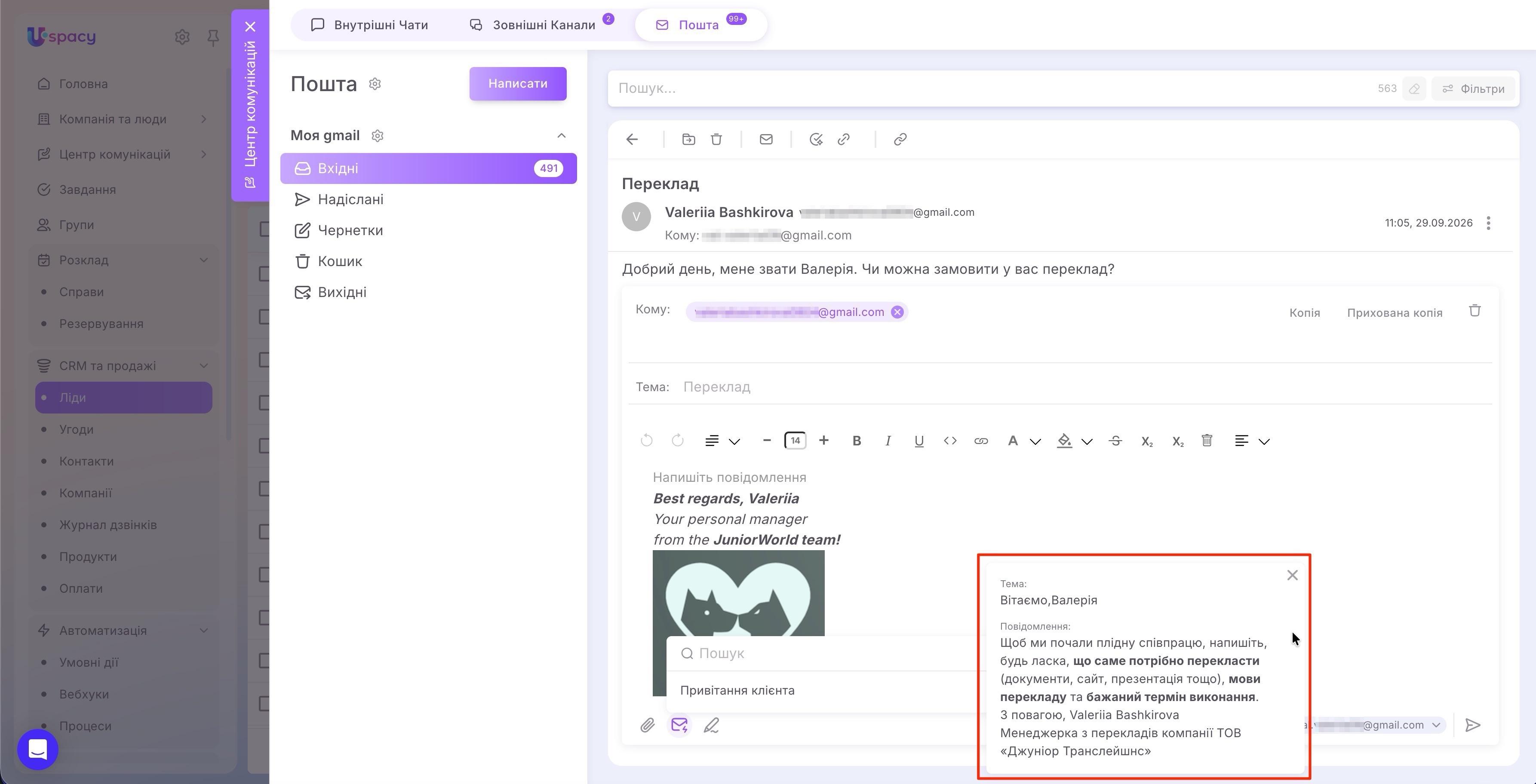Screen dimensions: 1536x784
Task: Apply underline formatting
Action: pyautogui.click(x=919, y=441)
